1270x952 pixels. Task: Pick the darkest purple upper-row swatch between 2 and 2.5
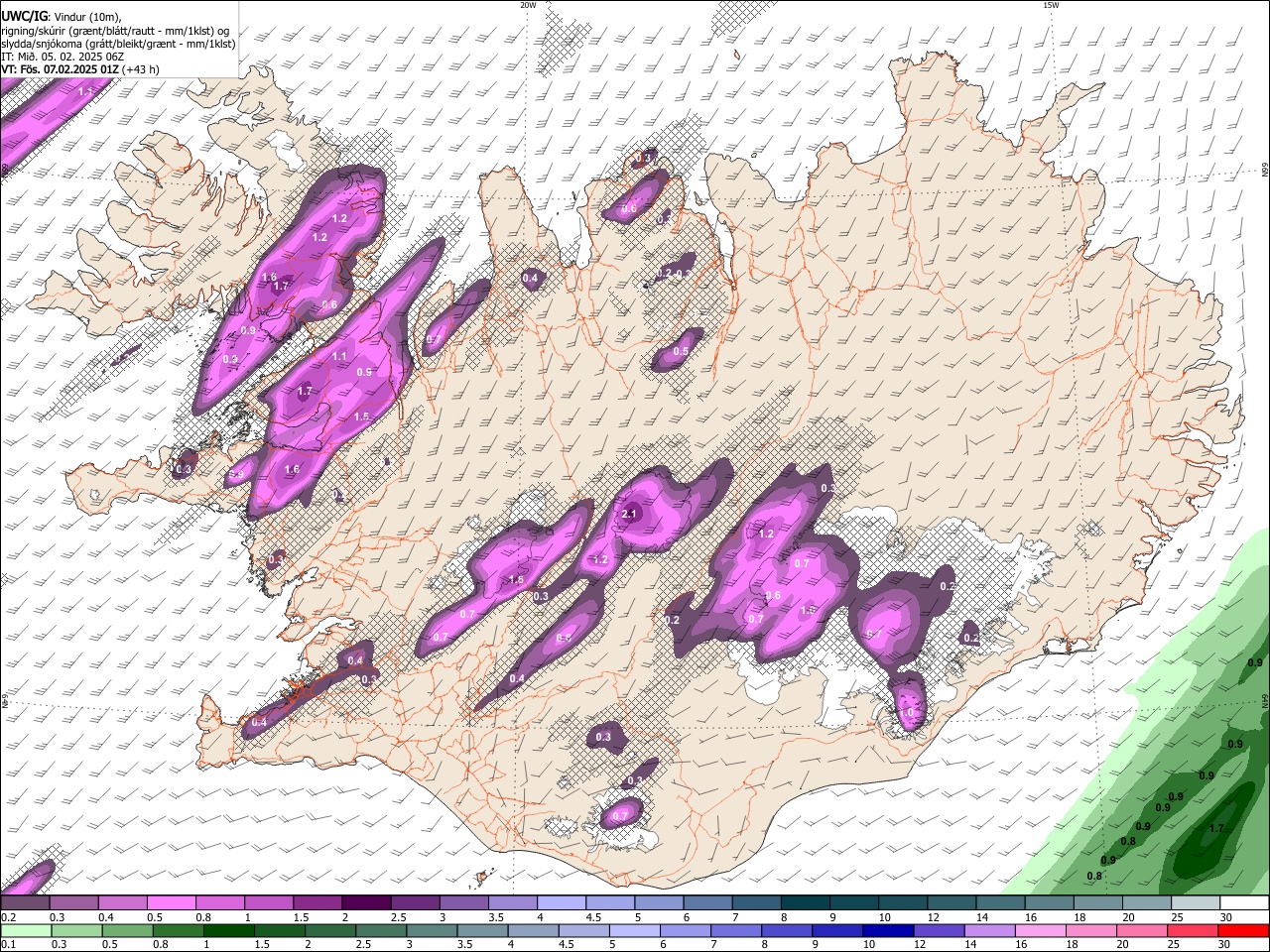[365, 903]
